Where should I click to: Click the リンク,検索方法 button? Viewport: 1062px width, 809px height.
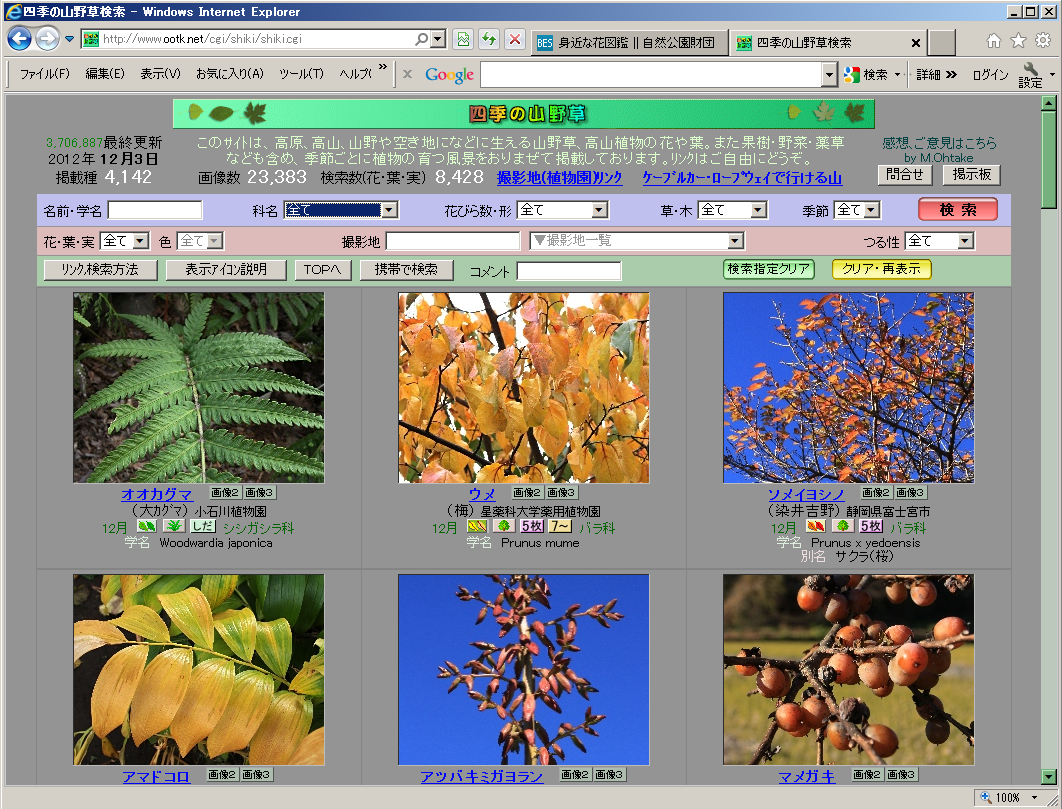(x=100, y=270)
